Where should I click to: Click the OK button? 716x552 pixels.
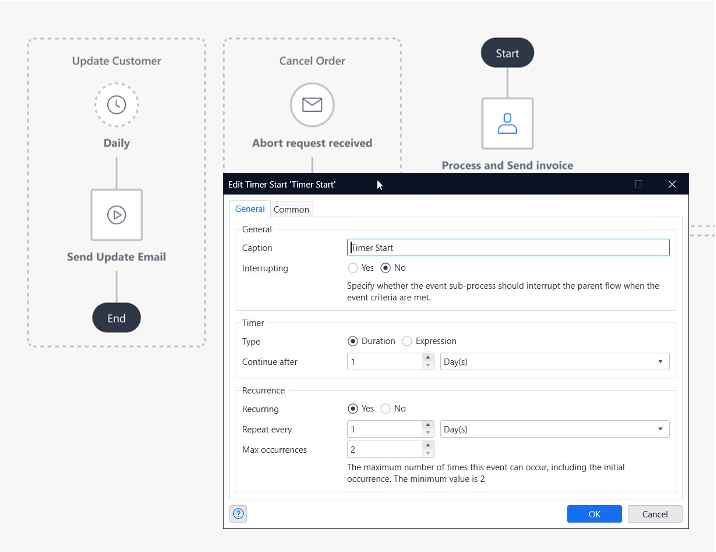(x=594, y=514)
